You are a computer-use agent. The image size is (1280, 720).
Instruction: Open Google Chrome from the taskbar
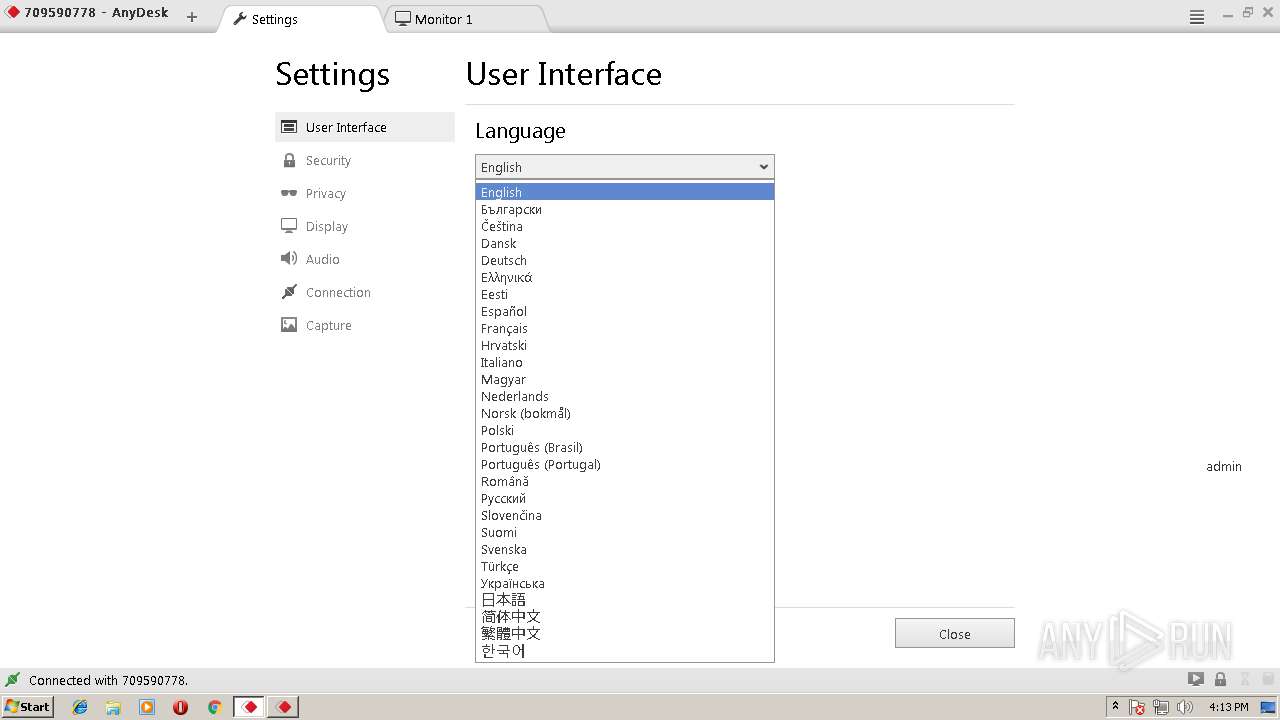pyautogui.click(x=214, y=707)
